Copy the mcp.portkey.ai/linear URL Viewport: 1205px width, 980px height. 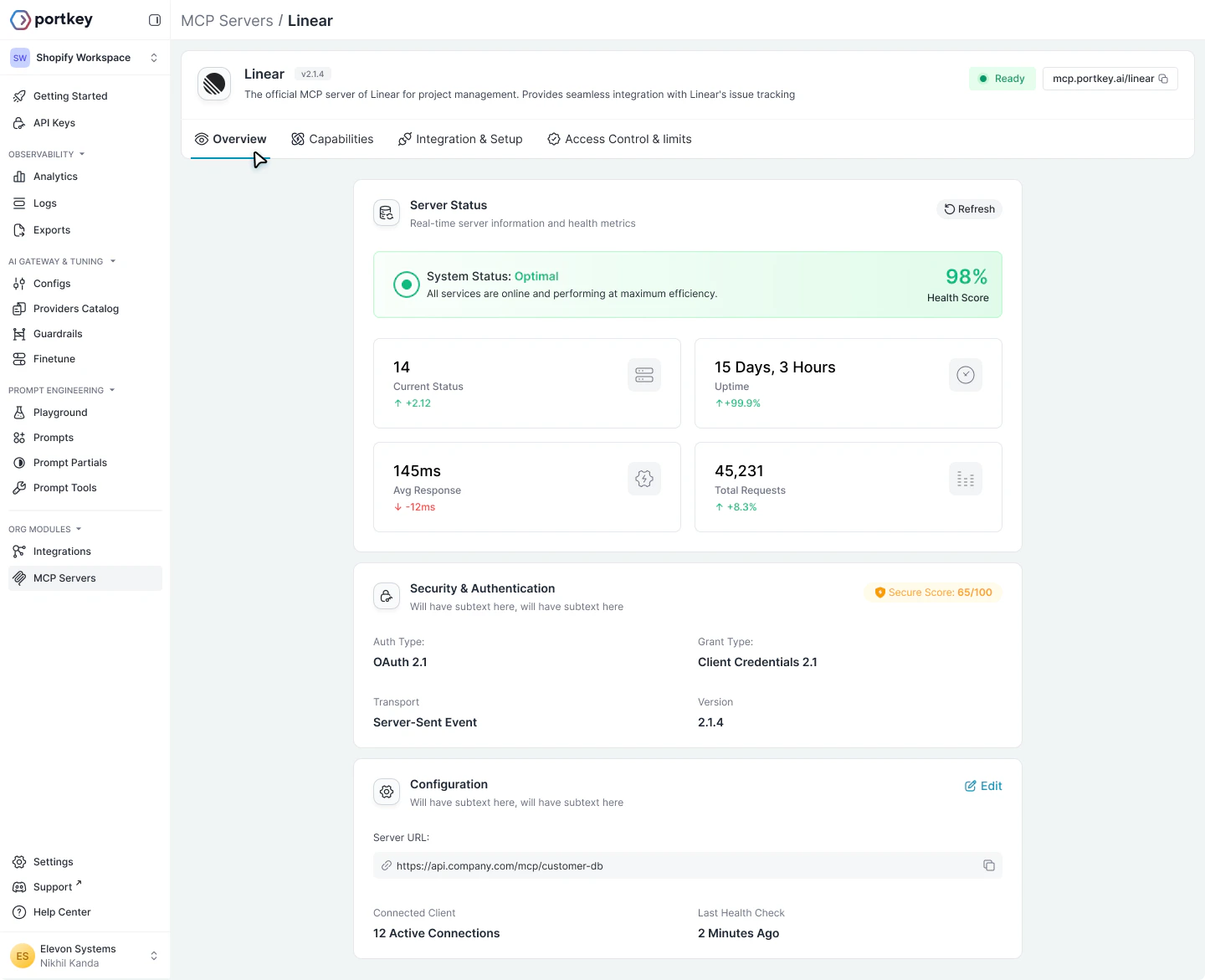coord(1163,78)
